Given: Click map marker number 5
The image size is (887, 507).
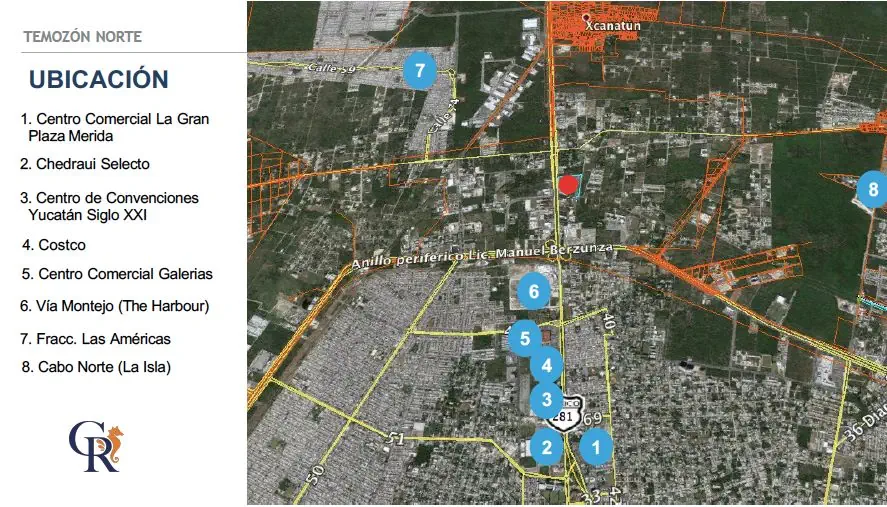Looking at the screenshot, I should [525, 338].
